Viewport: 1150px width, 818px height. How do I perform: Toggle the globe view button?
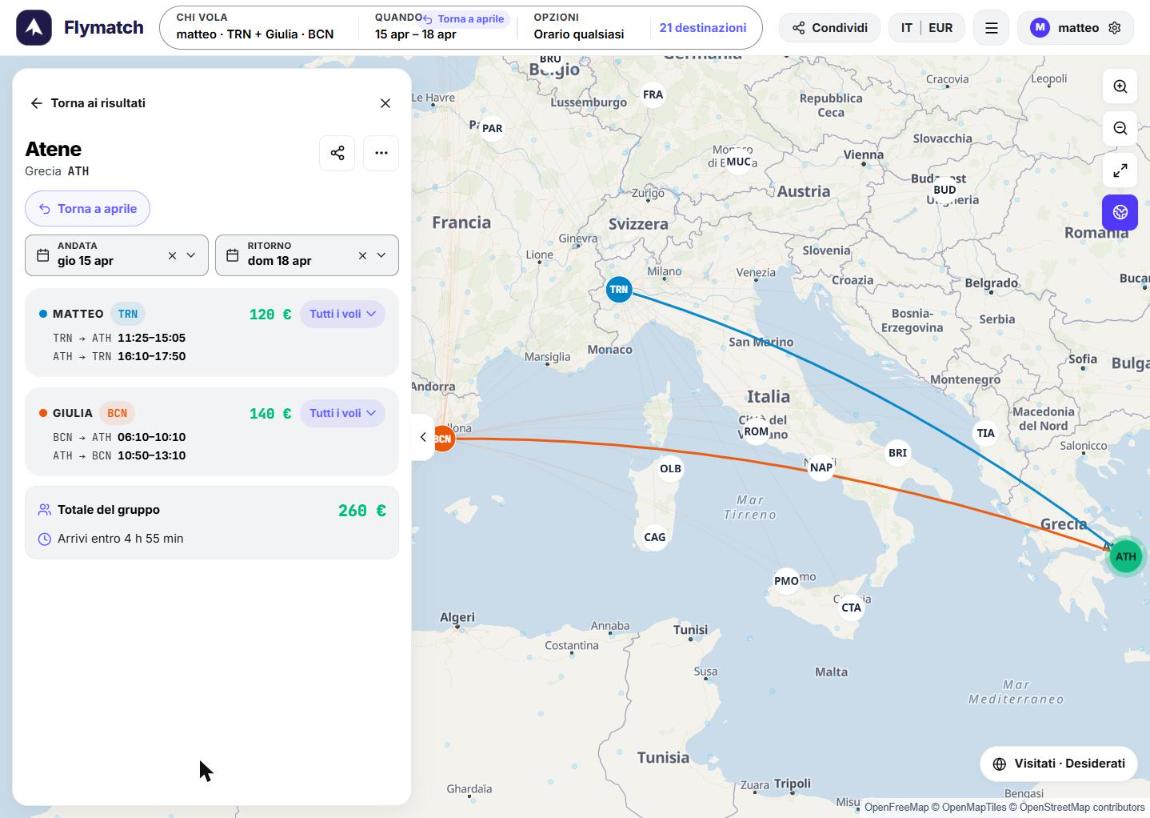(x=1120, y=213)
